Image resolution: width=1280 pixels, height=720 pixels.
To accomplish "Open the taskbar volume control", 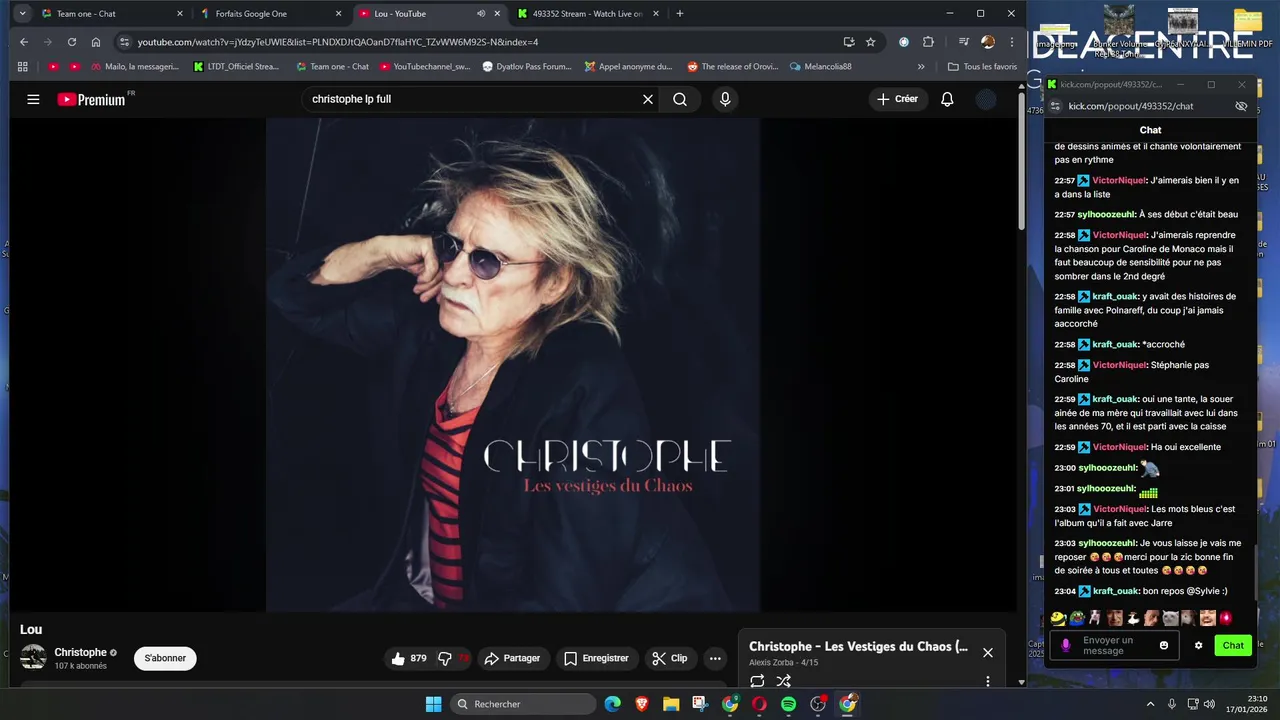I will pyautogui.click(x=1210, y=704).
